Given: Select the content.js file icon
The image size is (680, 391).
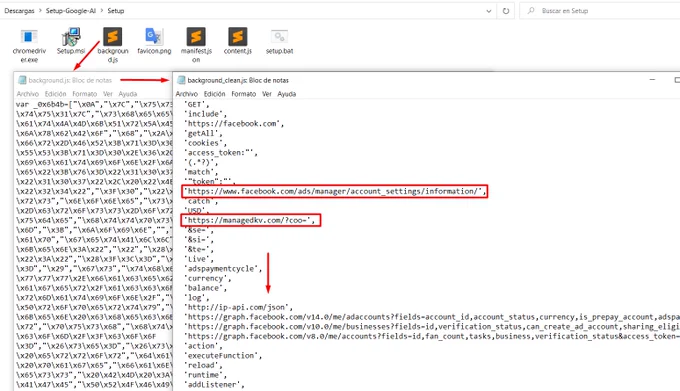Looking at the screenshot, I should (238, 37).
